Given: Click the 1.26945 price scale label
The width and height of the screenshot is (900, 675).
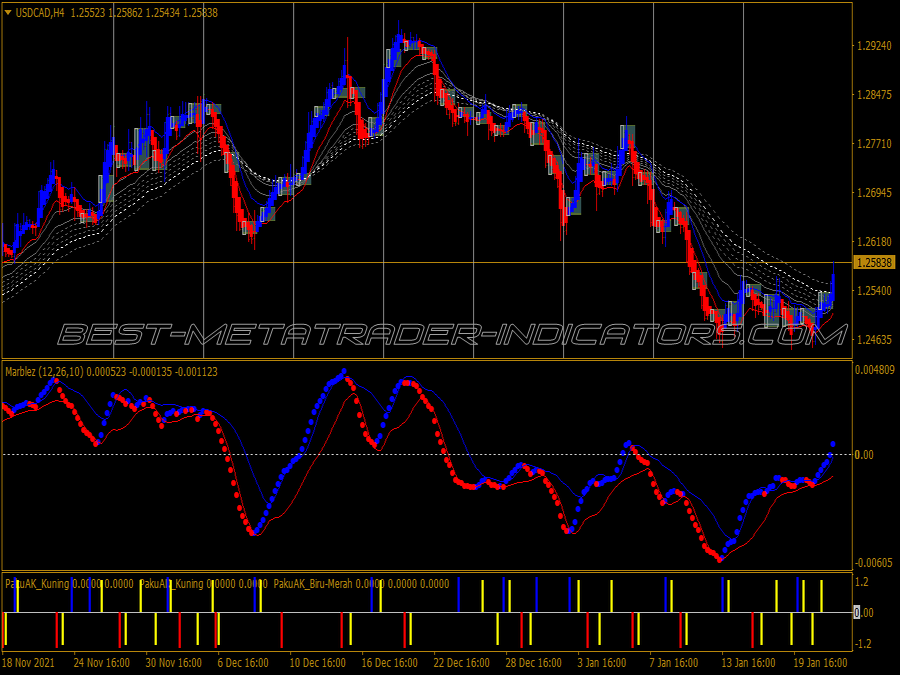Looking at the screenshot, I should (x=874, y=193).
